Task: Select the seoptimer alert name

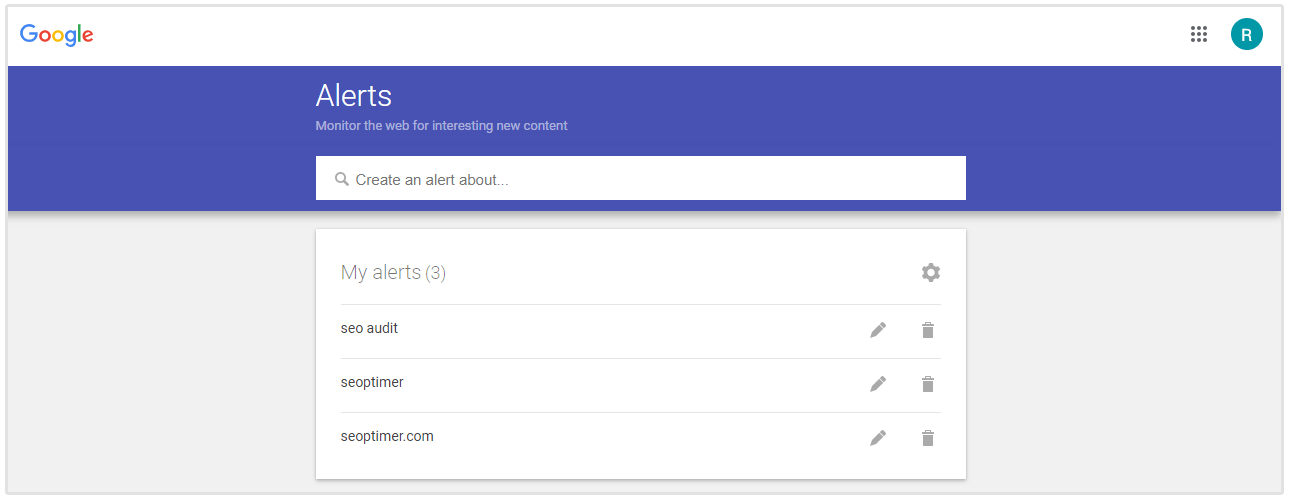Action: (x=372, y=382)
